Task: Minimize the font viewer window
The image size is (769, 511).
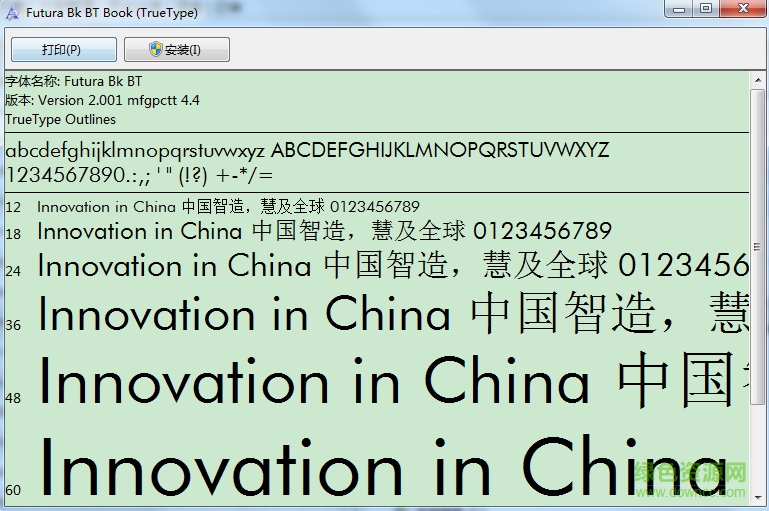Action: coord(679,9)
